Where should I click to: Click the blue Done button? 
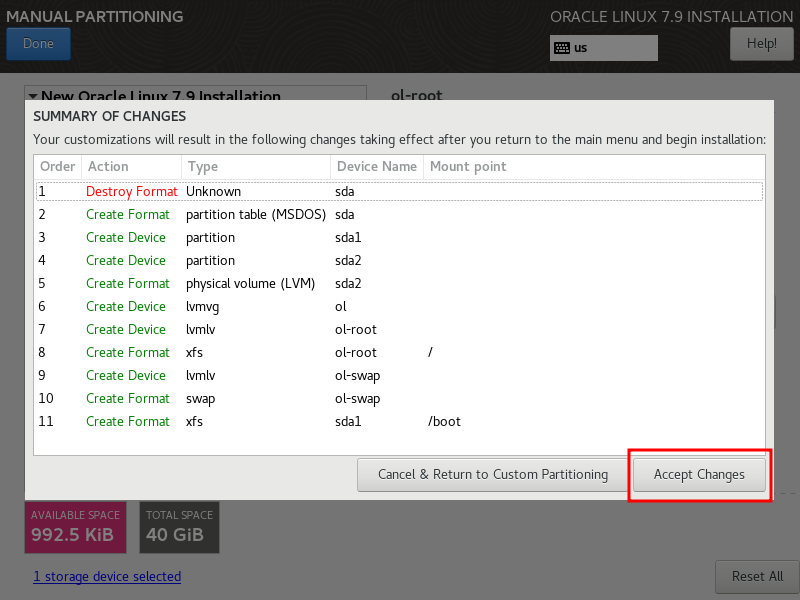pyautogui.click(x=38, y=44)
